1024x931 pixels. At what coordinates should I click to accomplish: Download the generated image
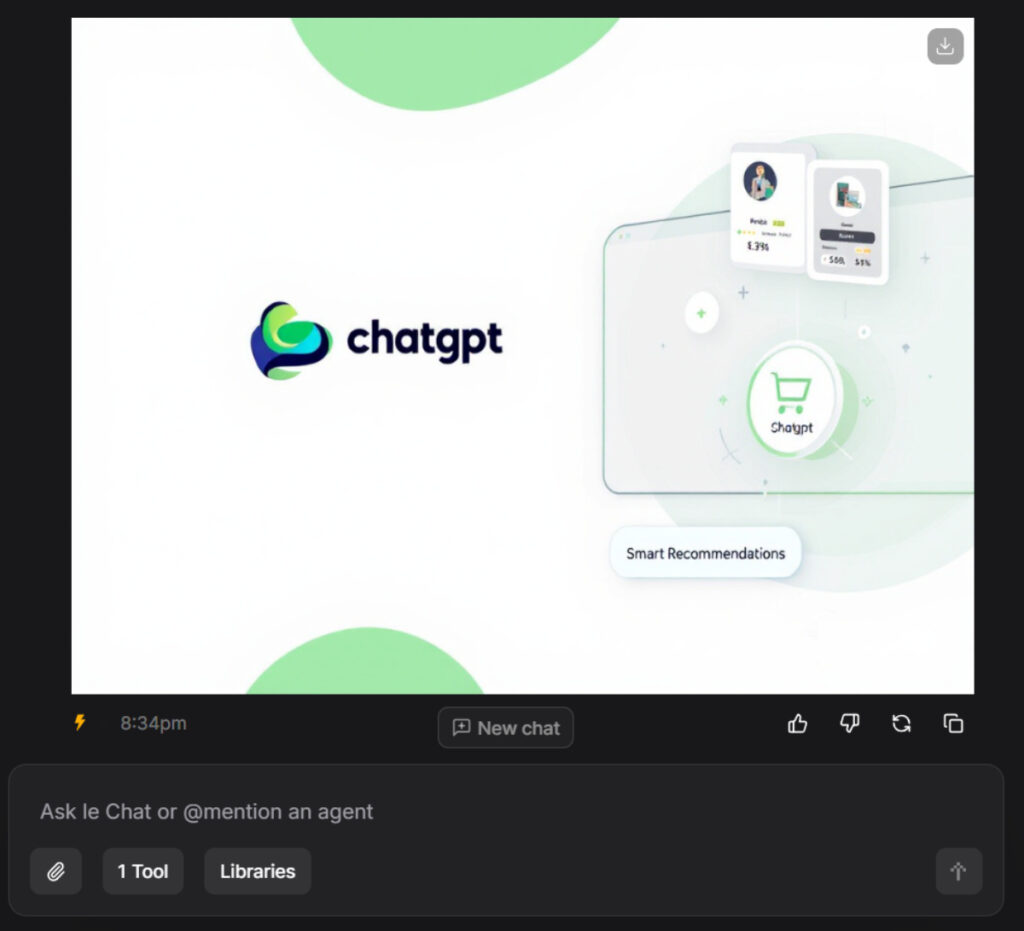tap(945, 46)
